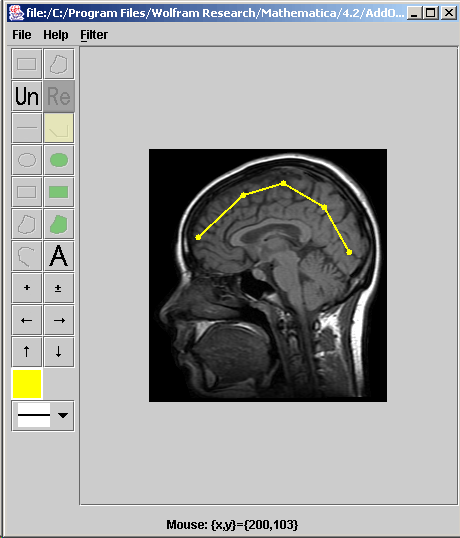Select the filled green polygon tool
460x538 pixels.
point(59,224)
